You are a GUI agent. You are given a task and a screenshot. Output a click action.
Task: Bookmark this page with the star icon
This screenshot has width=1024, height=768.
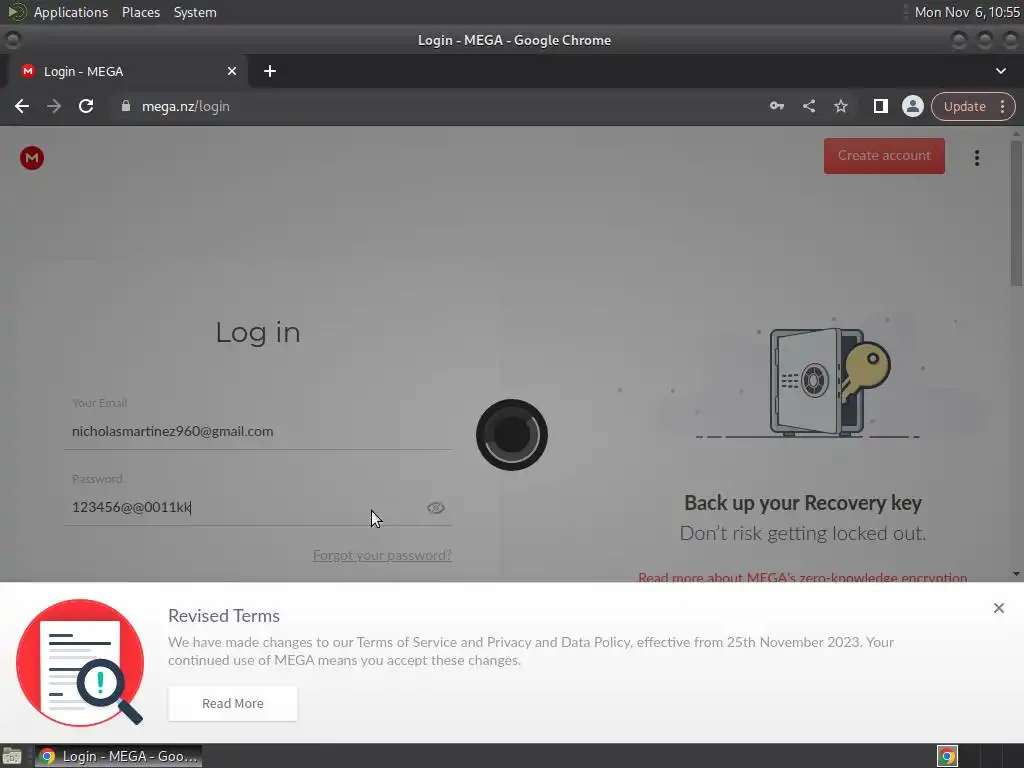pyautogui.click(x=840, y=106)
